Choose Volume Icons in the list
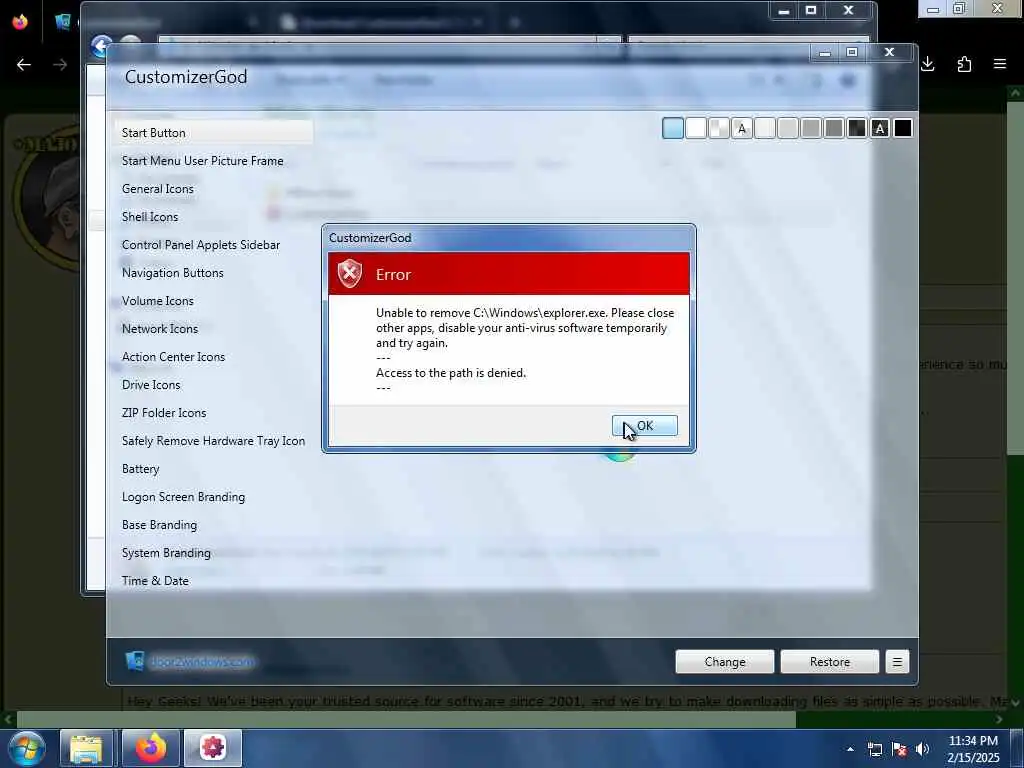The height and width of the screenshot is (768, 1024). [157, 301]
